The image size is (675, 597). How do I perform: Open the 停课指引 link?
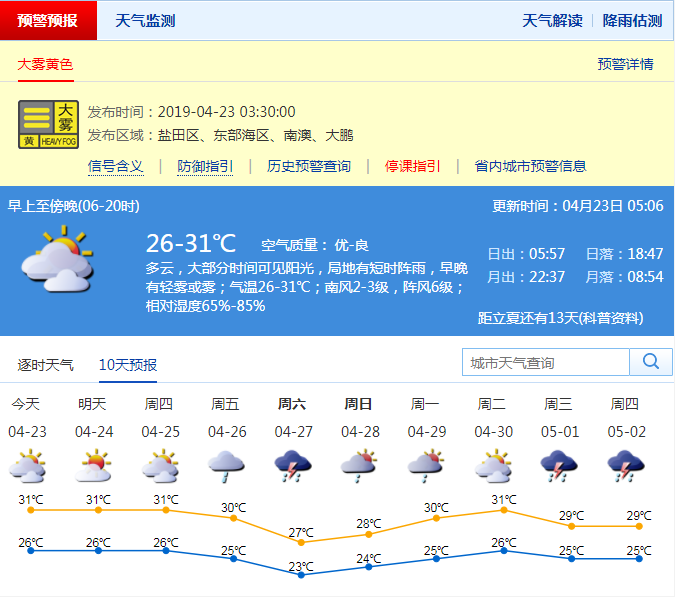coord(412,166)
